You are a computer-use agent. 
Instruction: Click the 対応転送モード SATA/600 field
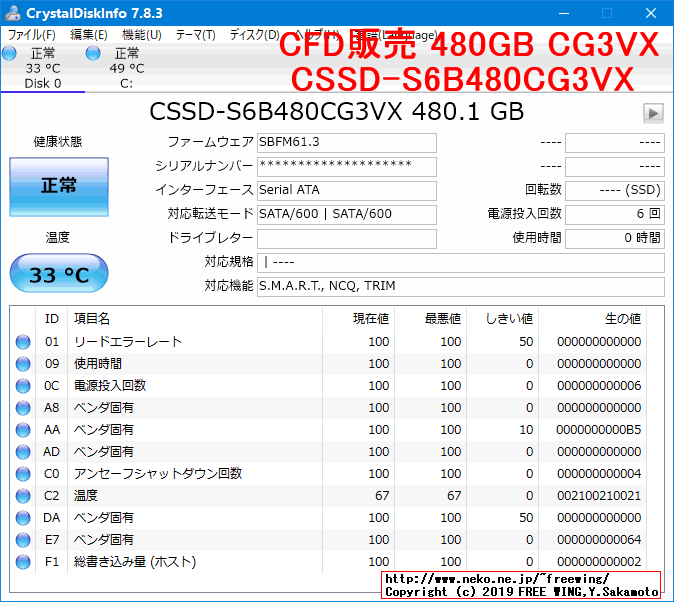click(x=347, y=215)
